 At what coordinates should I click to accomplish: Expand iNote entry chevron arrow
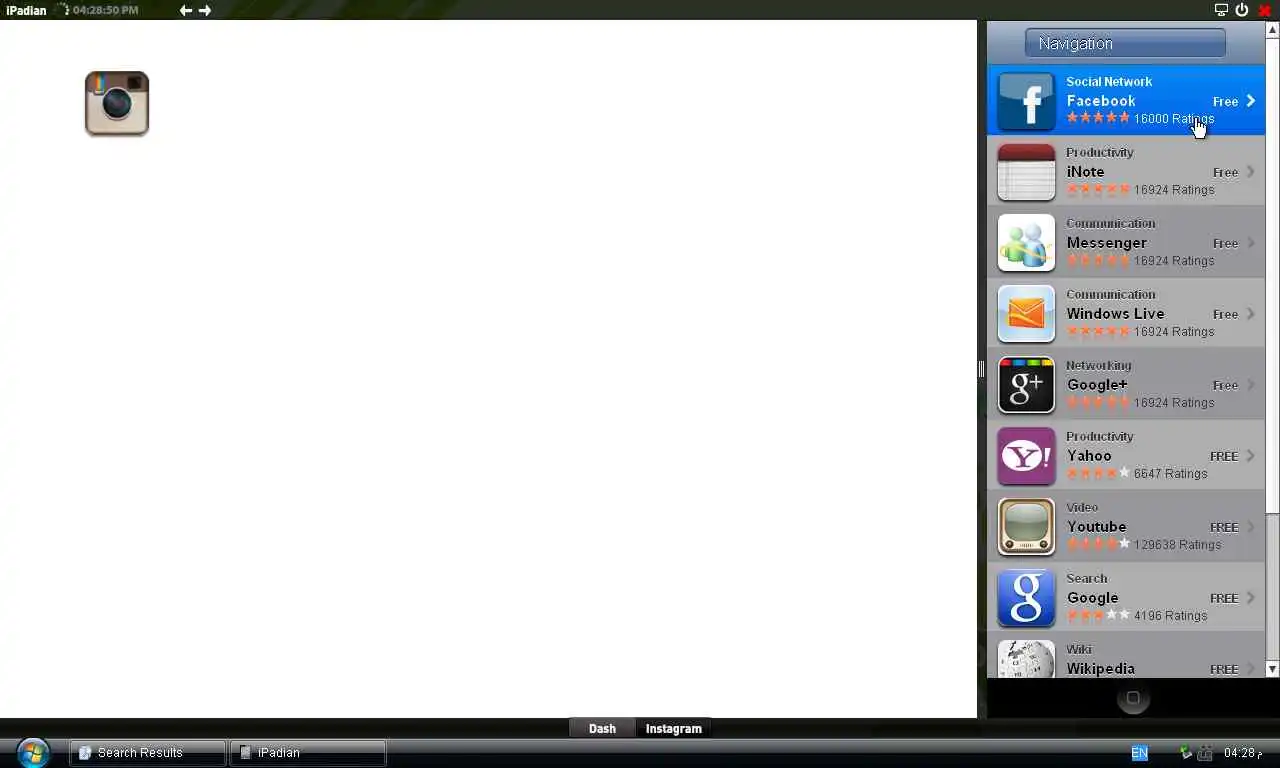click(1250, 172)
